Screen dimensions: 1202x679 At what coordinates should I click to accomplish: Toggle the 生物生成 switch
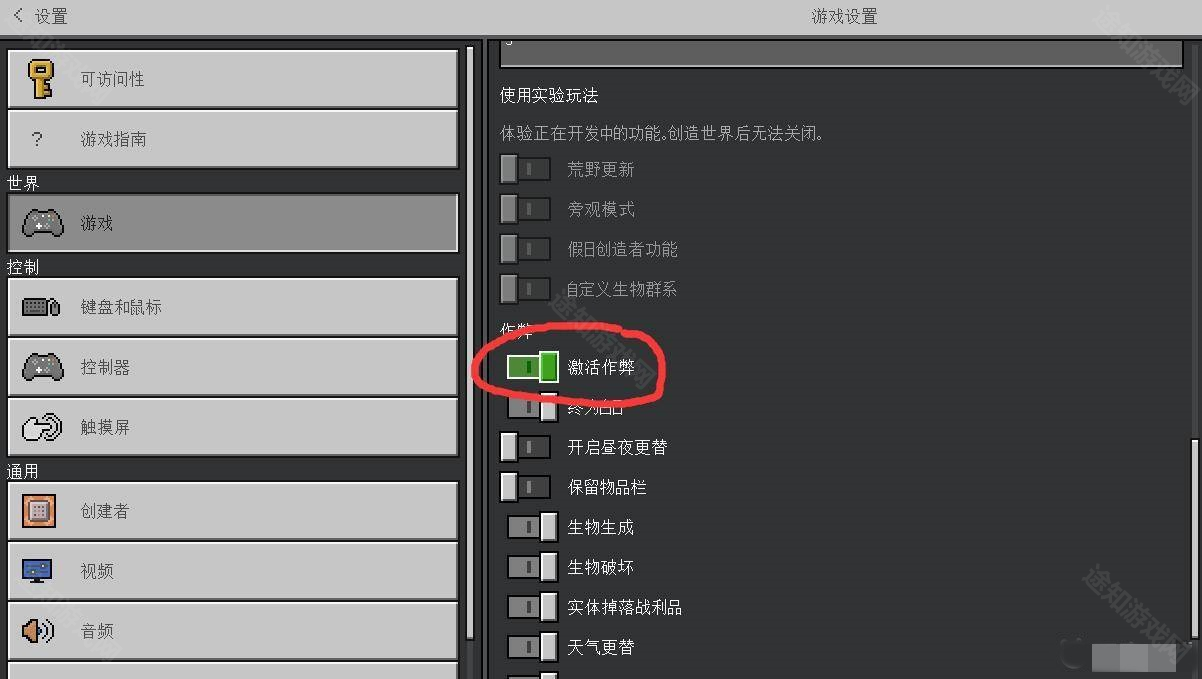(x=532, y=527)
